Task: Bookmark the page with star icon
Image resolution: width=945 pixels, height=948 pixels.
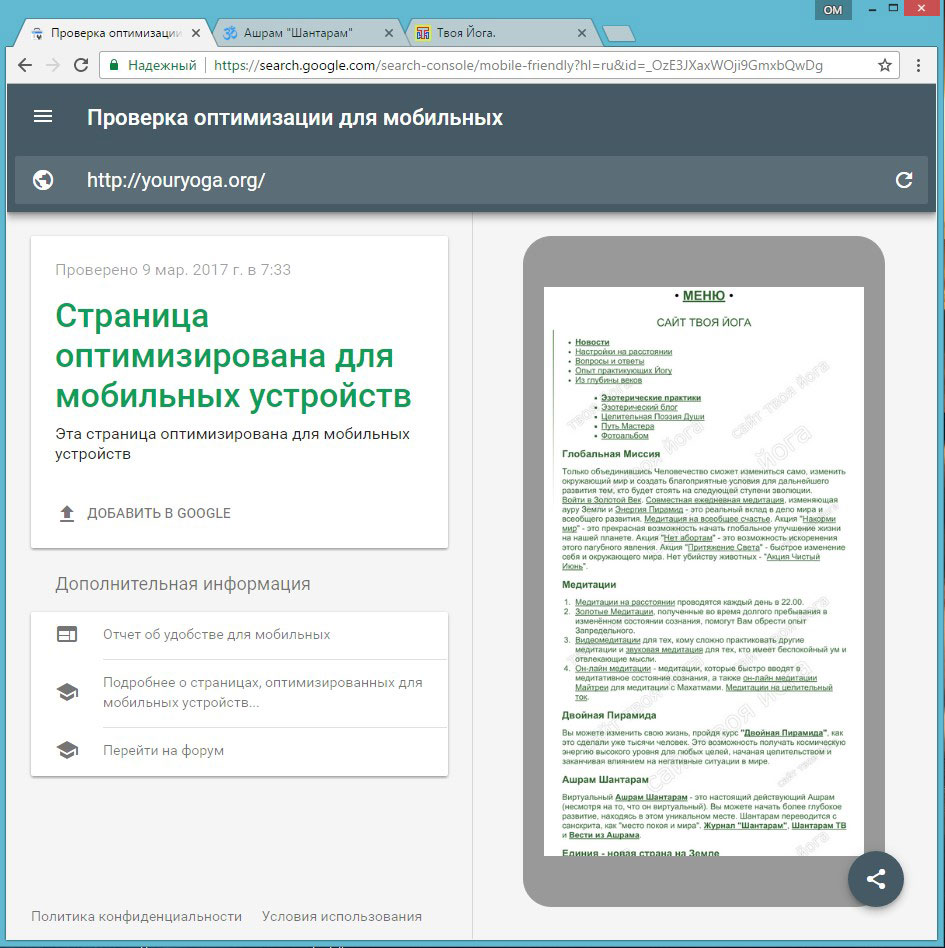Action: 885,65
